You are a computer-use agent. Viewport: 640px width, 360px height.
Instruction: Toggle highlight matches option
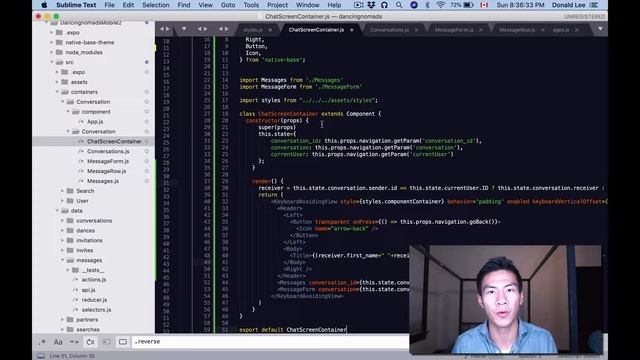point(122,342)
